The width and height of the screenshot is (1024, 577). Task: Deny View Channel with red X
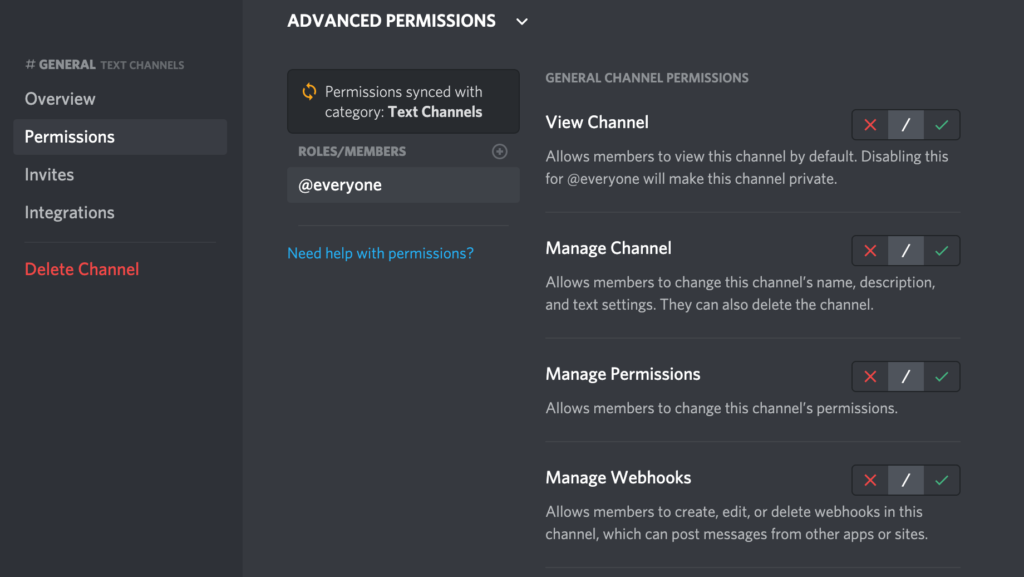click(x=870, y=125)
